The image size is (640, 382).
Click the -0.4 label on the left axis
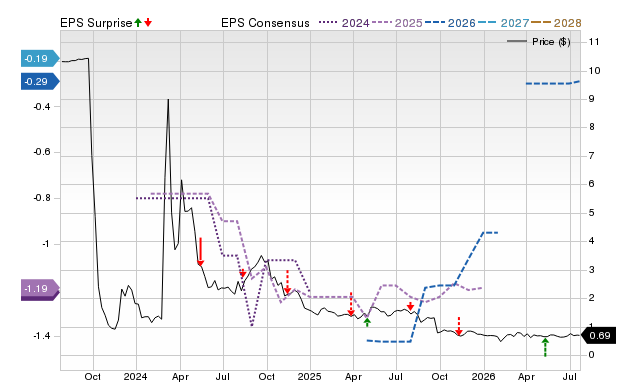click(x=42, y=107)
